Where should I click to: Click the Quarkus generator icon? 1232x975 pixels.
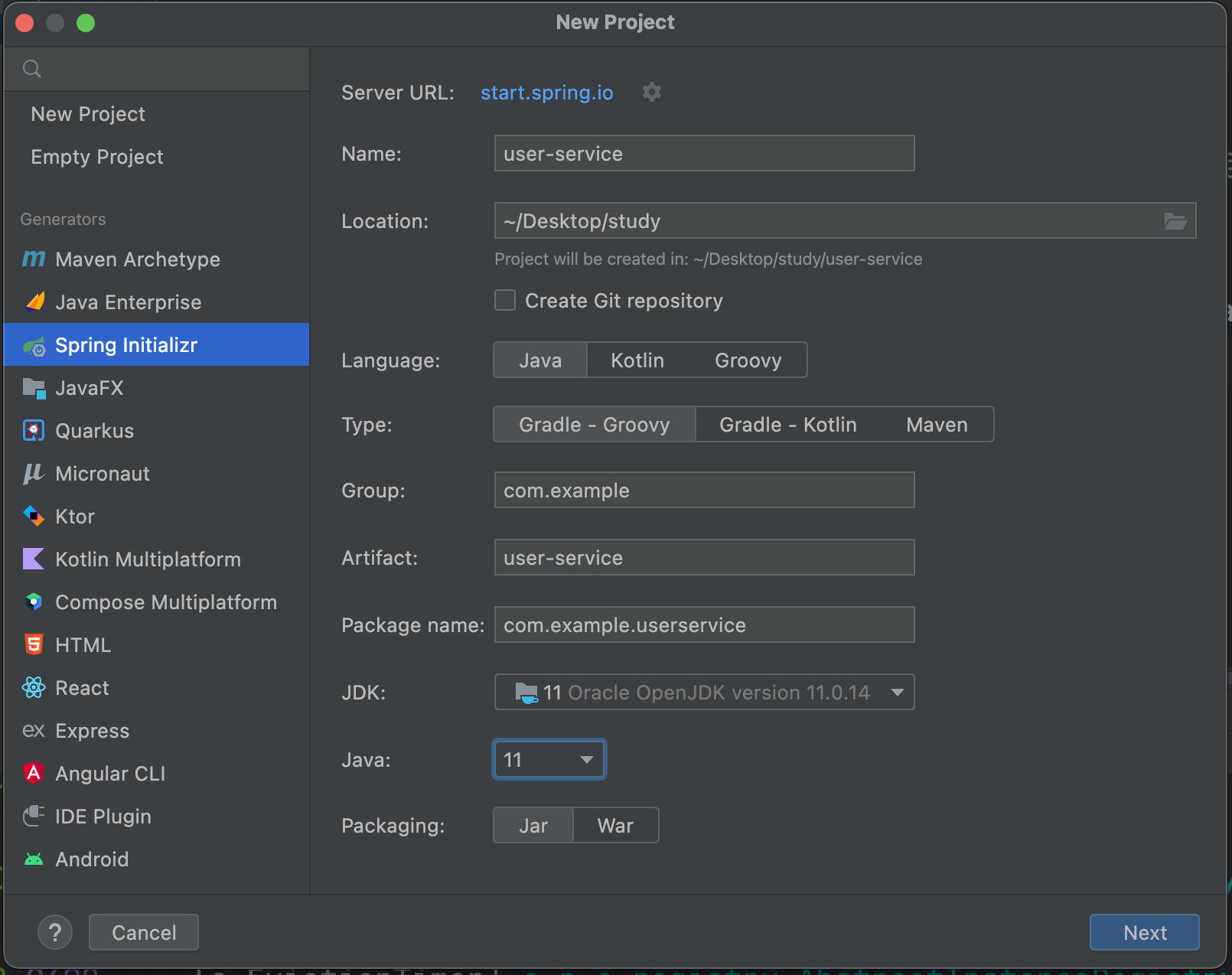[x=34, y=431]
